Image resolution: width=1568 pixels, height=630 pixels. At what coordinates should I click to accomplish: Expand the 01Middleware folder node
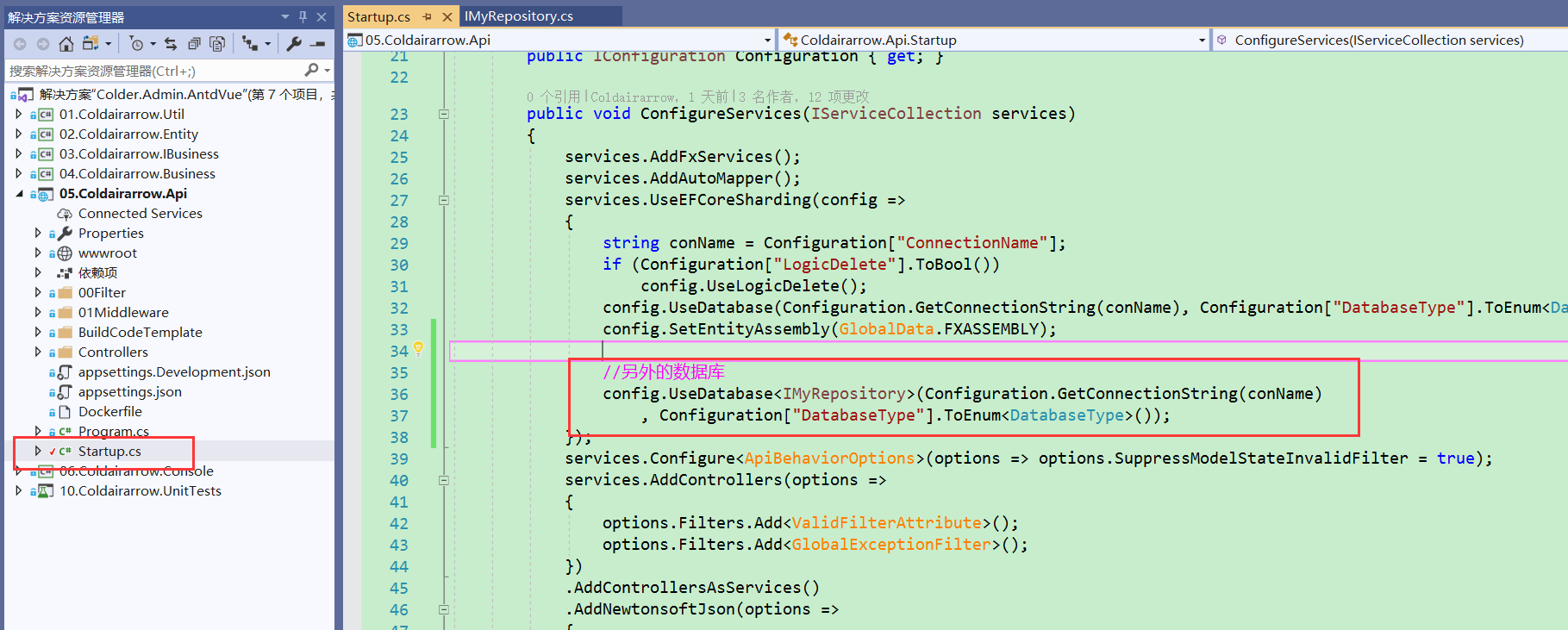click(x=38, y=312)
